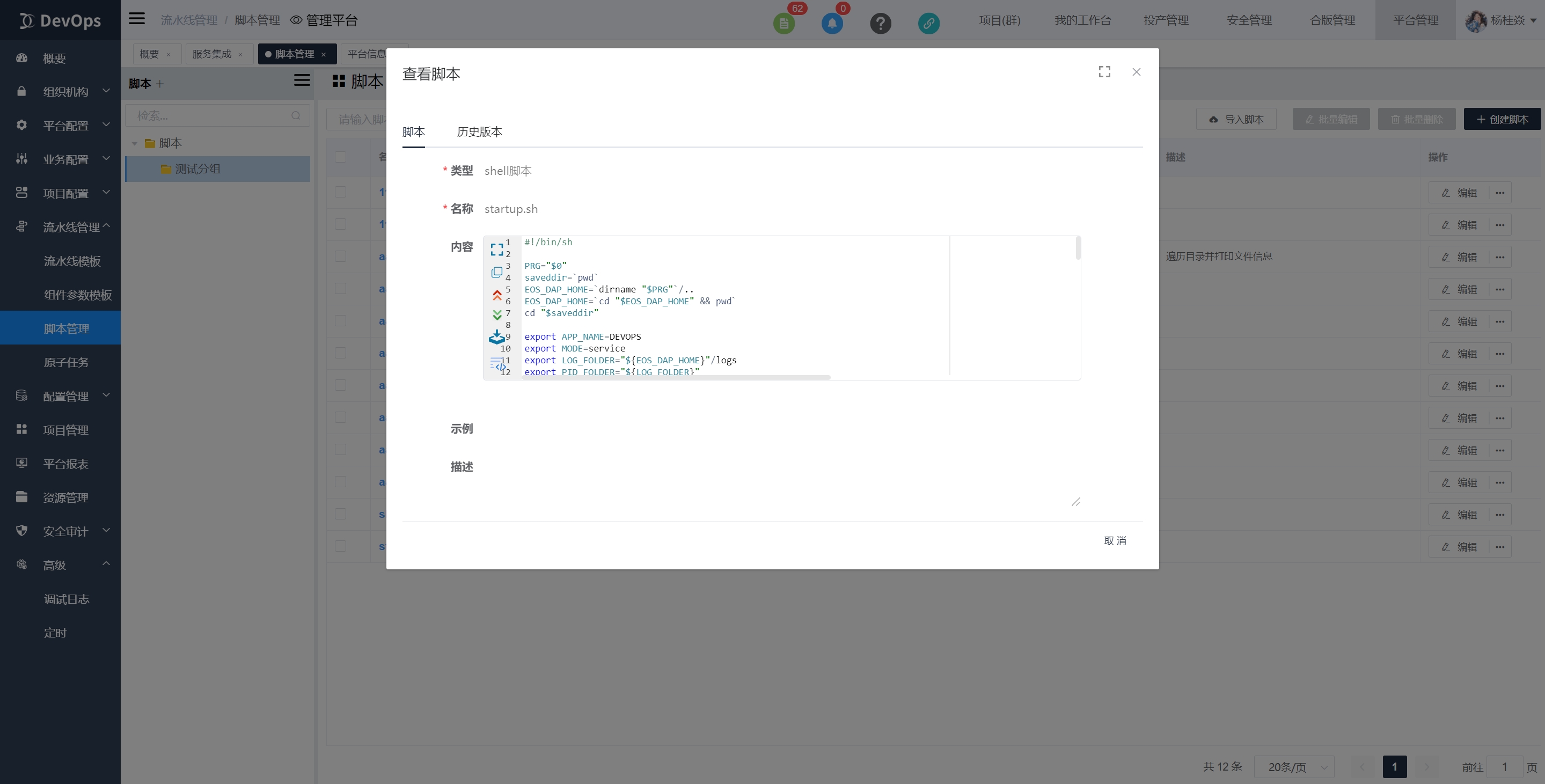Expand 组织机构 sidebar menu
1545x784 pixels.
pos(65,92)
